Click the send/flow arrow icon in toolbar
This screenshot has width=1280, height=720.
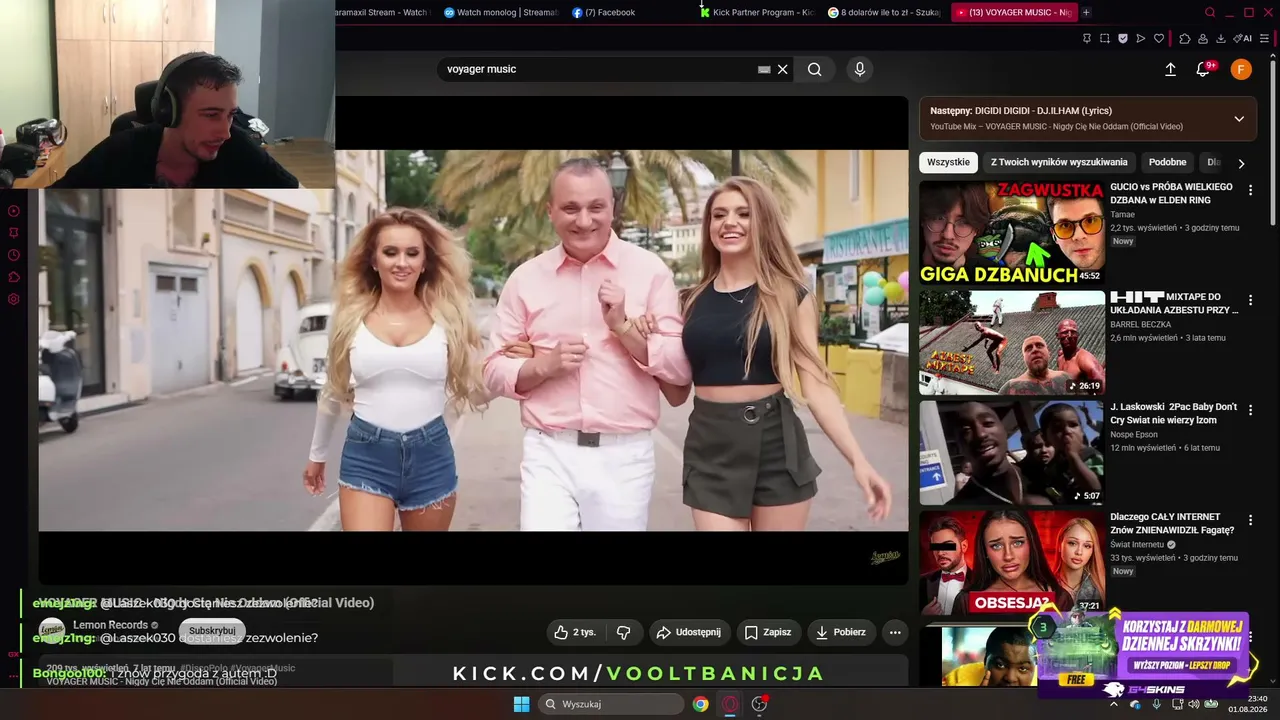click(1141, 38)
